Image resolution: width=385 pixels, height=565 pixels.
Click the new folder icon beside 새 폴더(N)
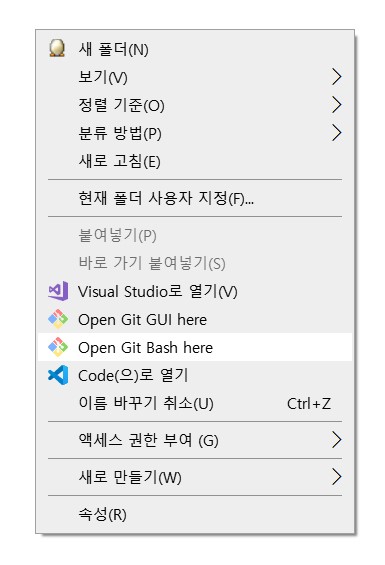[x=57, y=48]
